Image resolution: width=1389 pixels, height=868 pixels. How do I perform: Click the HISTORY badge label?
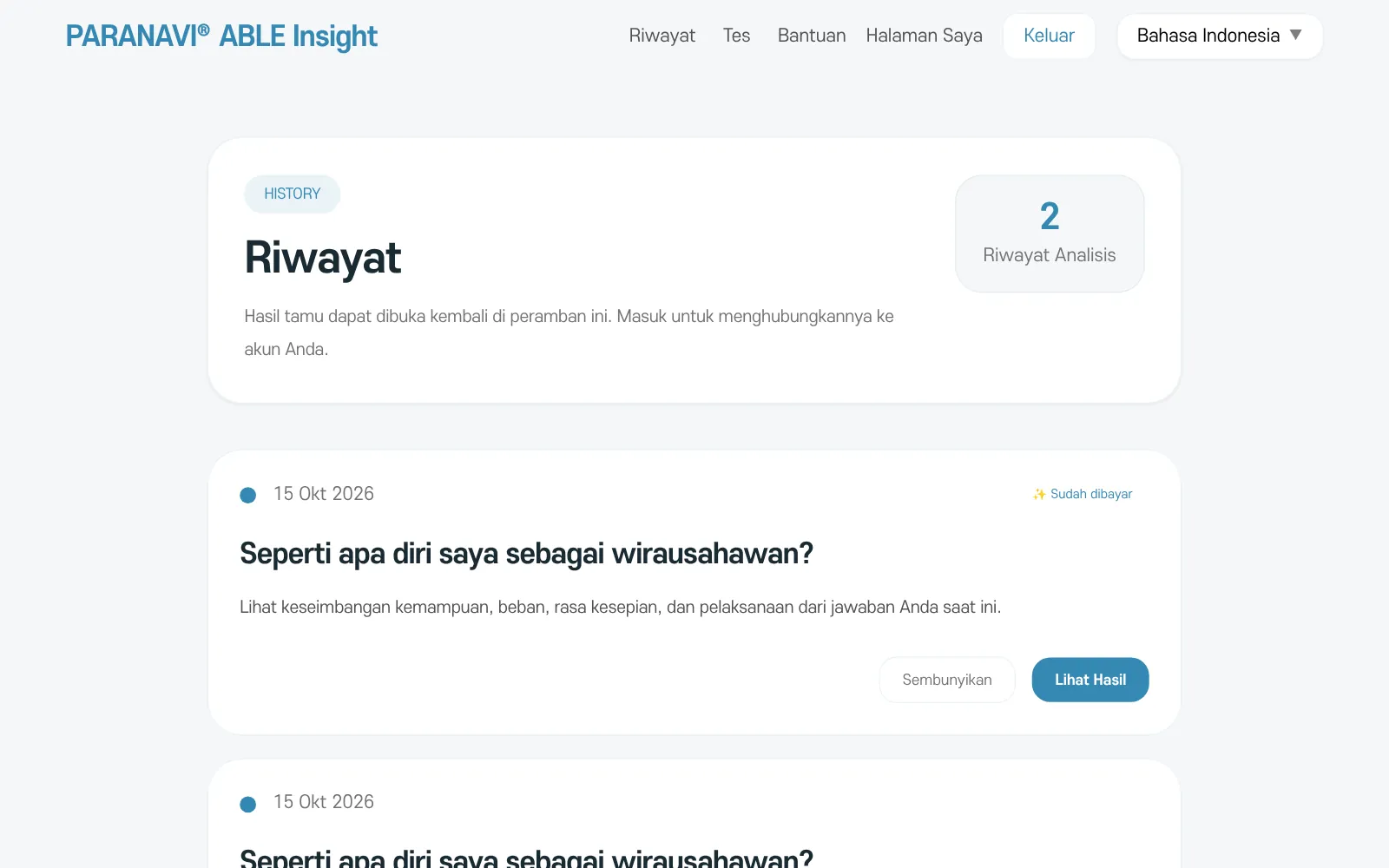(x=293, y=194)
